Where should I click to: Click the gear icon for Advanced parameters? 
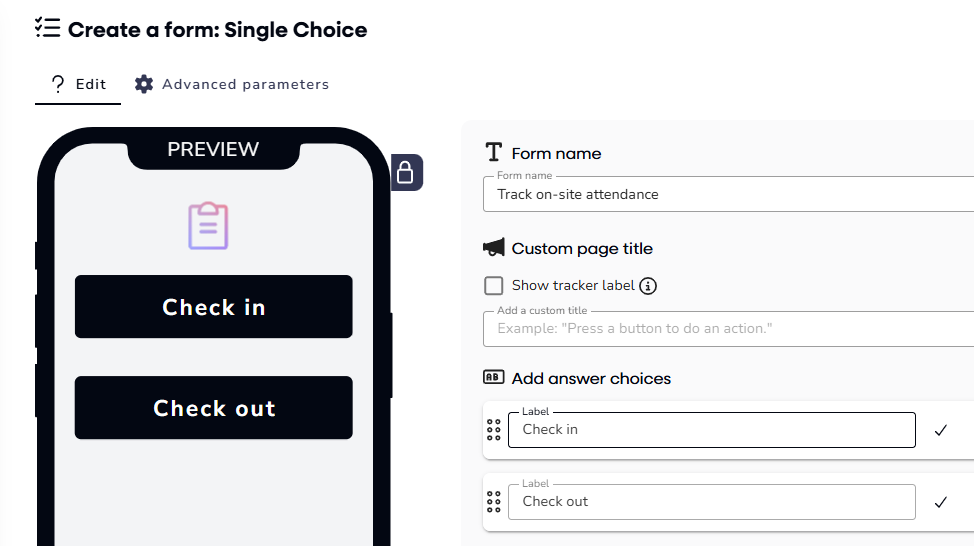pos(144,84)
